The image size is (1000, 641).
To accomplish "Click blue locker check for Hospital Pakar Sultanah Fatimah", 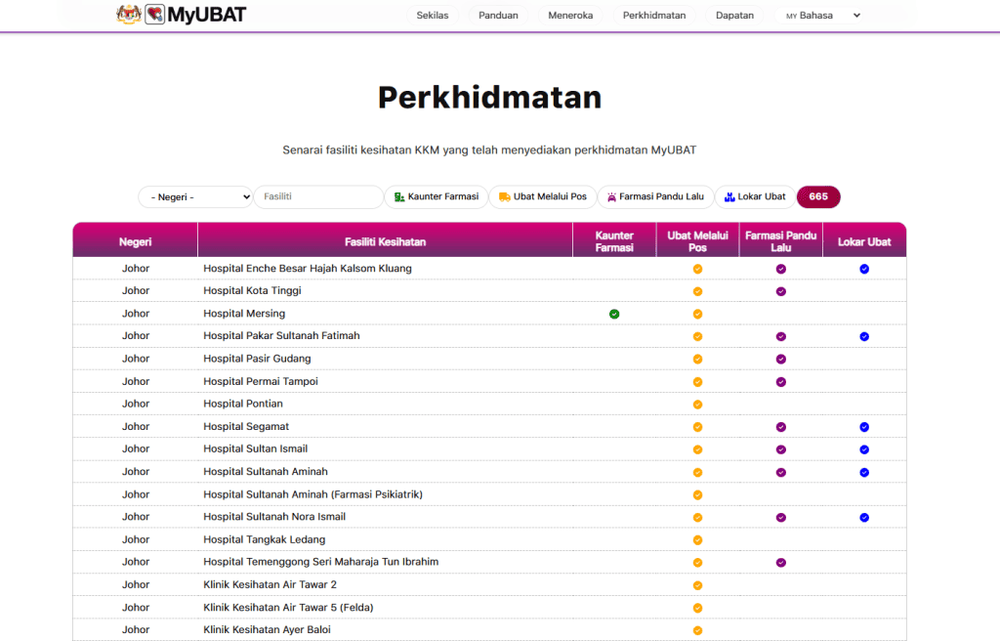I will click(x=864, y=337).
